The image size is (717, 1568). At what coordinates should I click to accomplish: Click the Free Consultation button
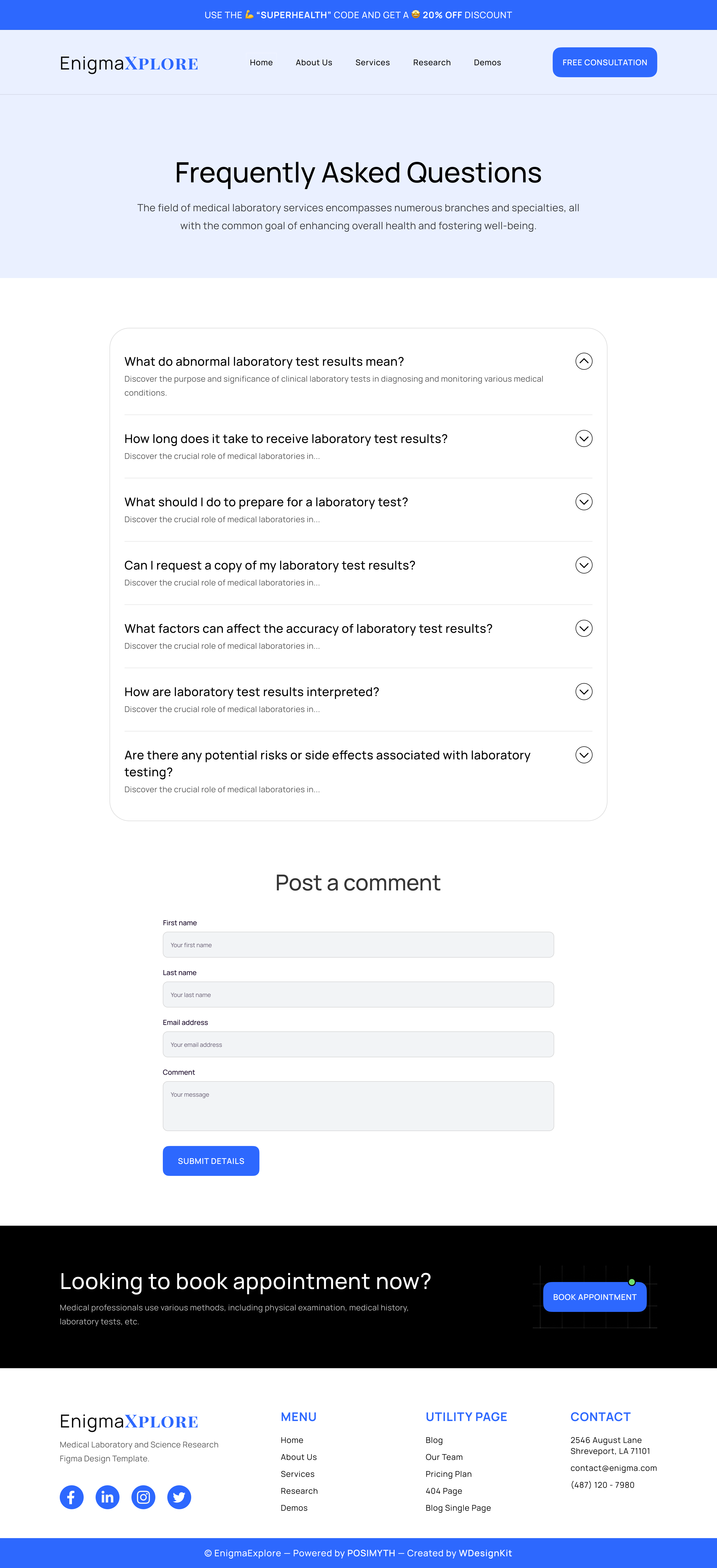pyautogui.click(x=604, y=63)
